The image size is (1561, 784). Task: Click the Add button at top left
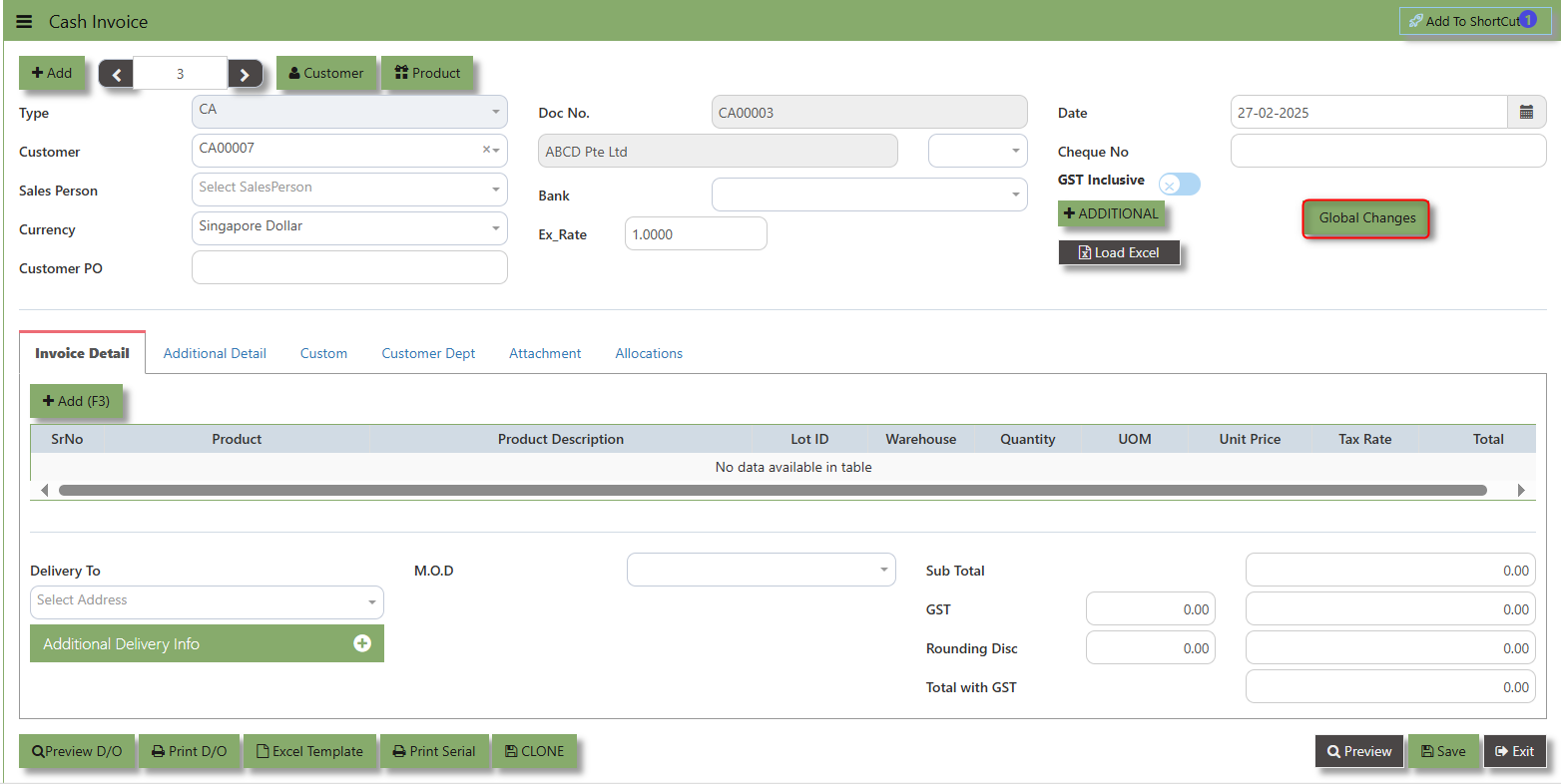(x=52, y=73)
